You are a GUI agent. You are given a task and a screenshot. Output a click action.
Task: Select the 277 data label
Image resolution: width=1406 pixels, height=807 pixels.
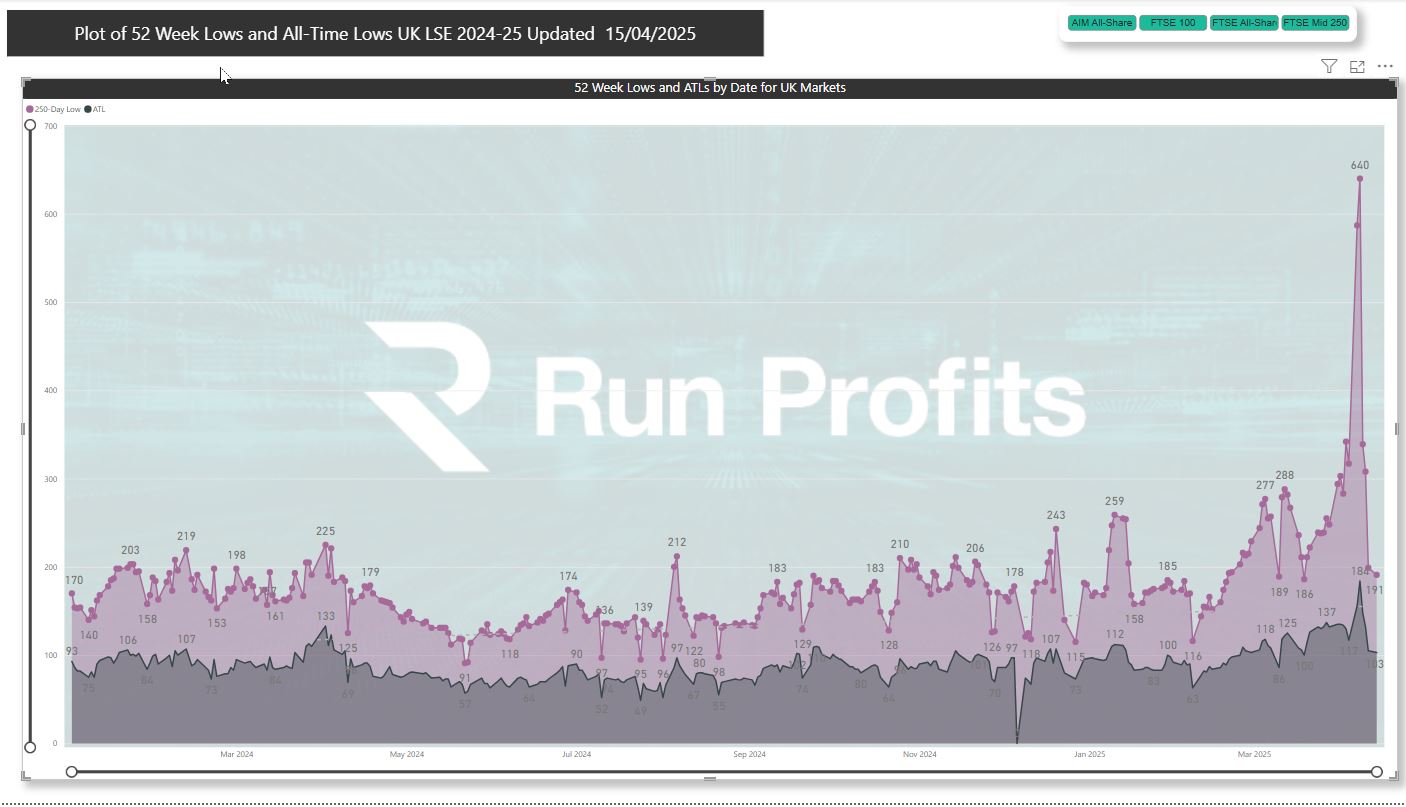point(1265,486)
